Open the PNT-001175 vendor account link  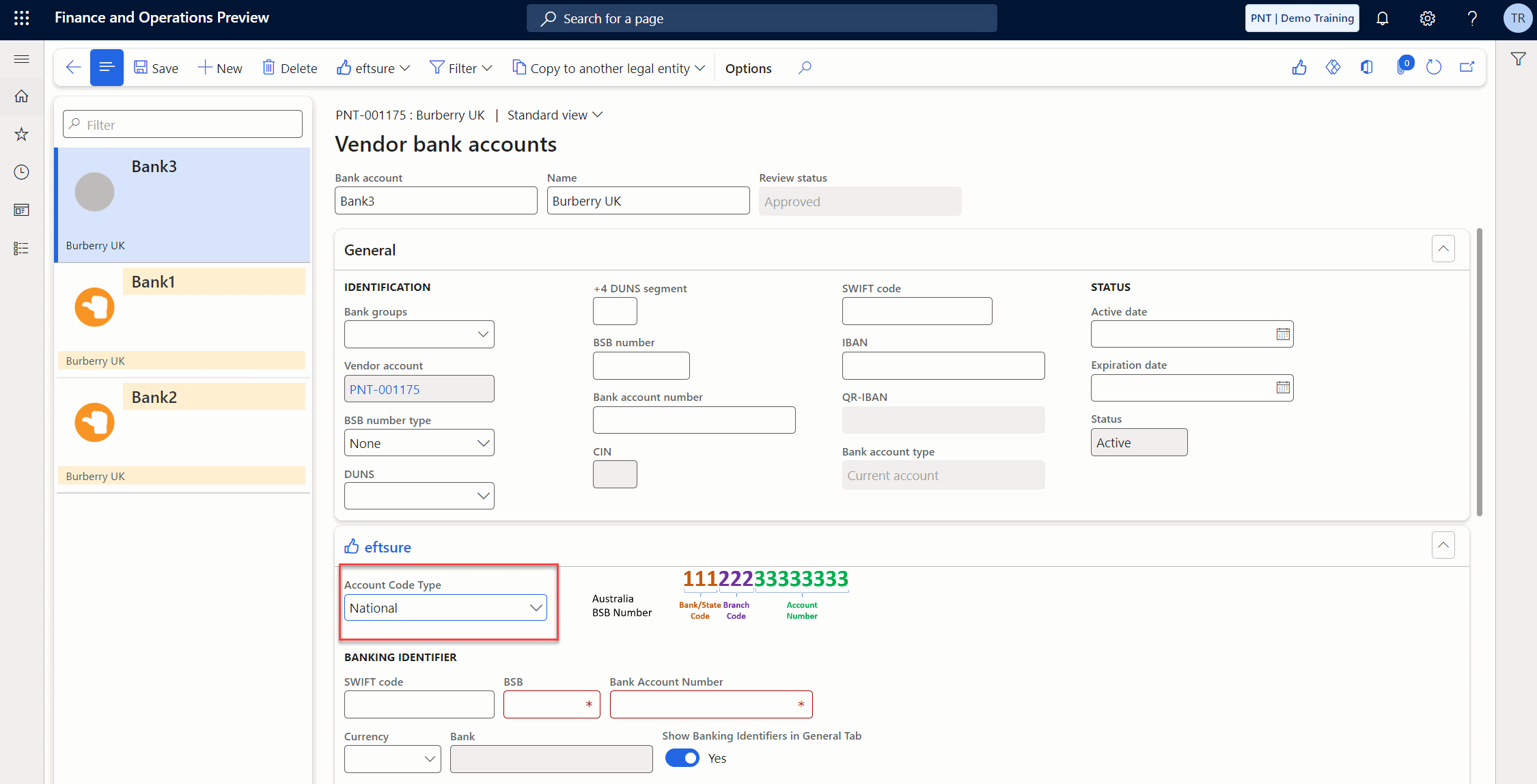click(385, 389)
